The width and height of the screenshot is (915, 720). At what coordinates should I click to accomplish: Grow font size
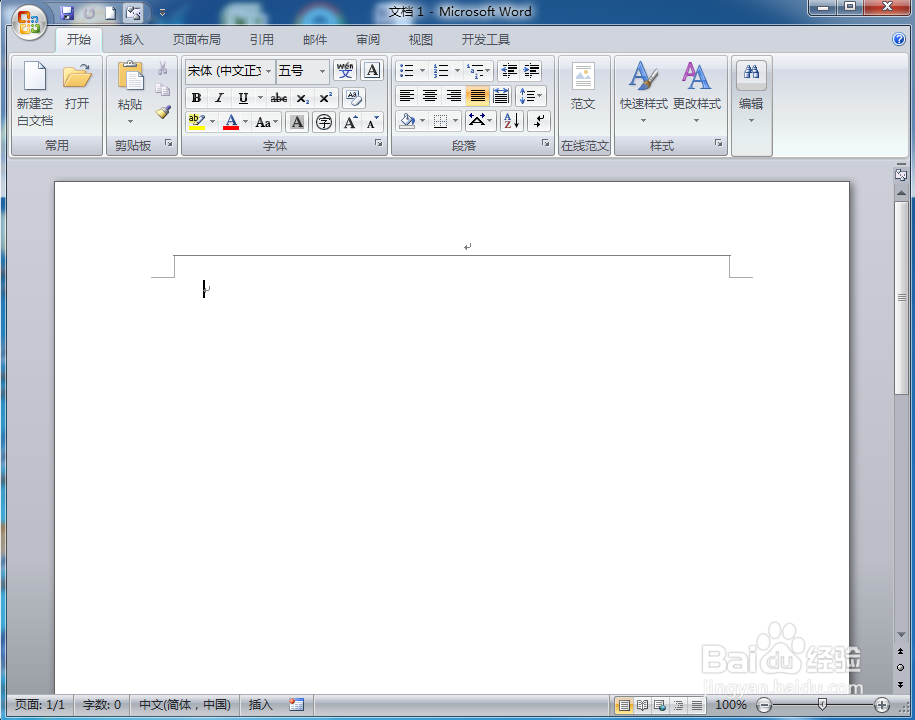[x=350, y=122]
